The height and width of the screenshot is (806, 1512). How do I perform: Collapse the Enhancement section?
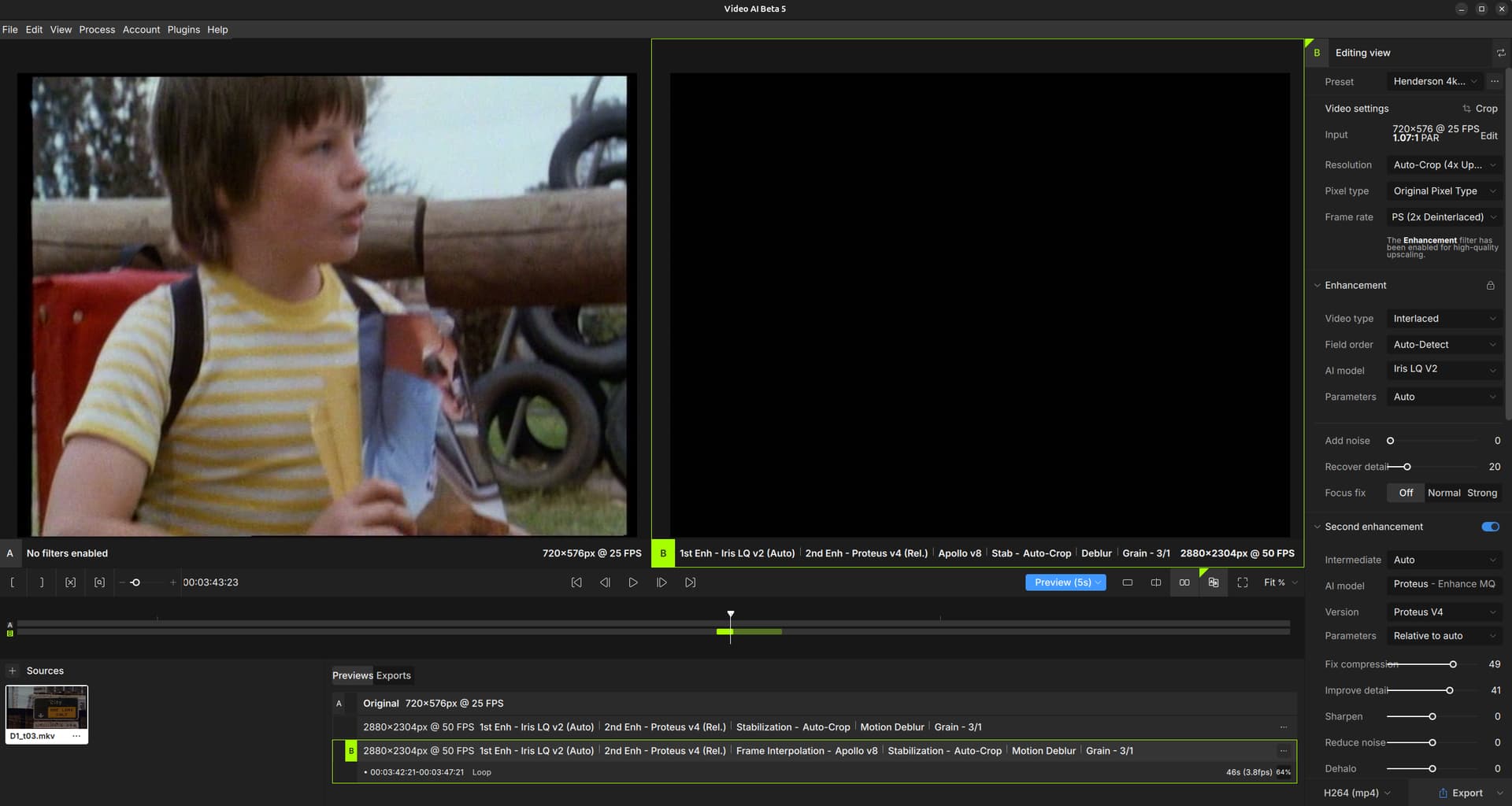1317,286
